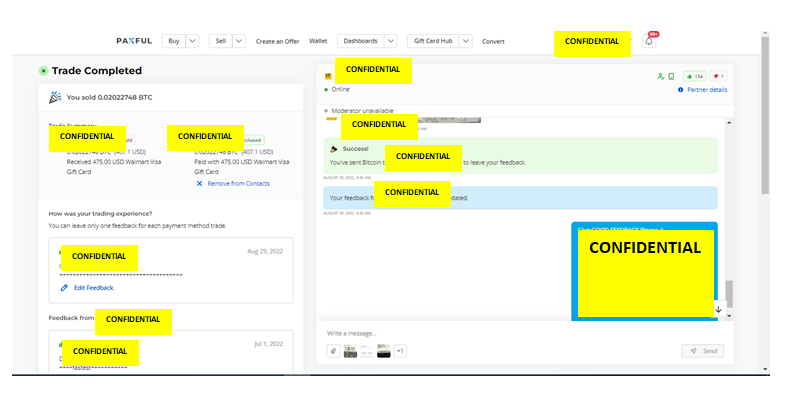Open the Gift Card Hub menu
This screenshot has width=791, height=404.
pos(433,41)
